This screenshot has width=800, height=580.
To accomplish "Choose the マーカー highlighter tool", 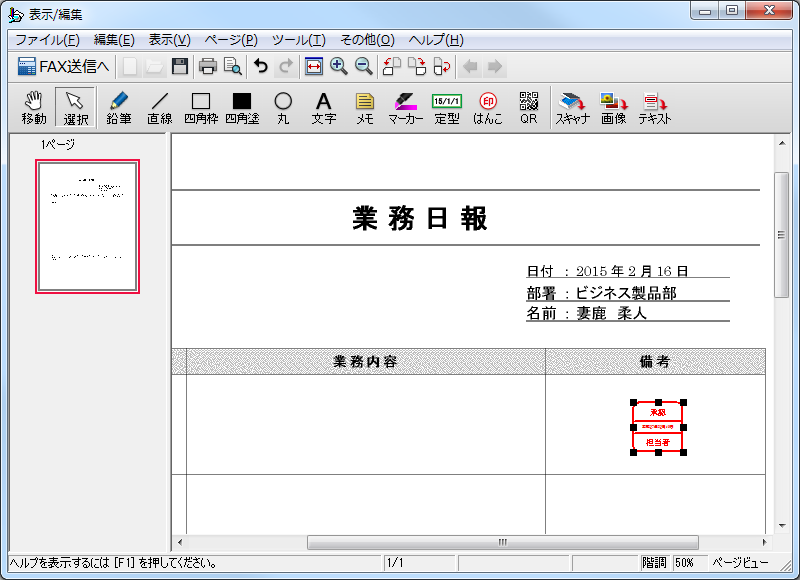I will point(406,108).
